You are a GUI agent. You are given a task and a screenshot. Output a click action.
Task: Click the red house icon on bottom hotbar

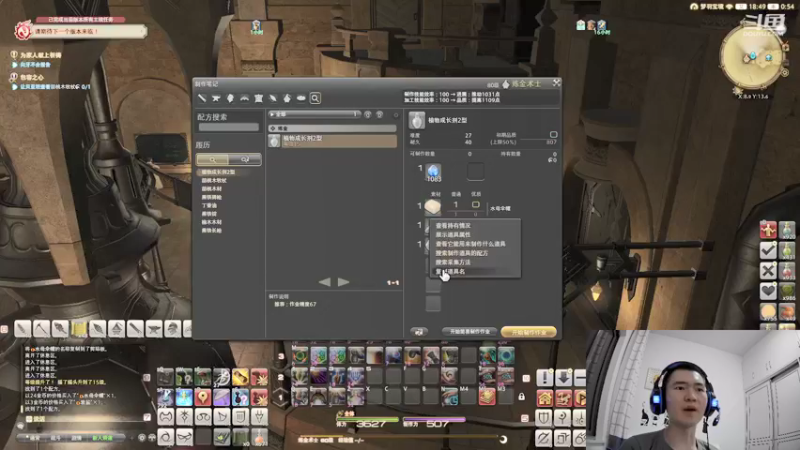[545, 398]
